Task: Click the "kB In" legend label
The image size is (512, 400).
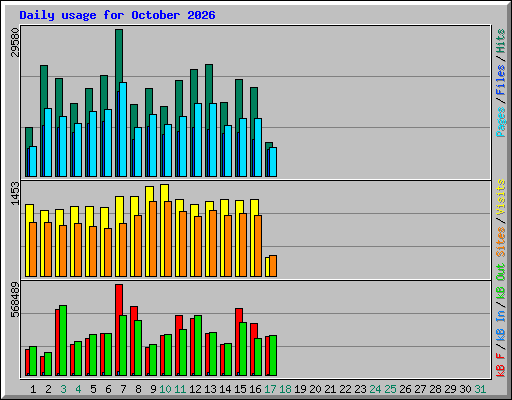Action: 500,325
